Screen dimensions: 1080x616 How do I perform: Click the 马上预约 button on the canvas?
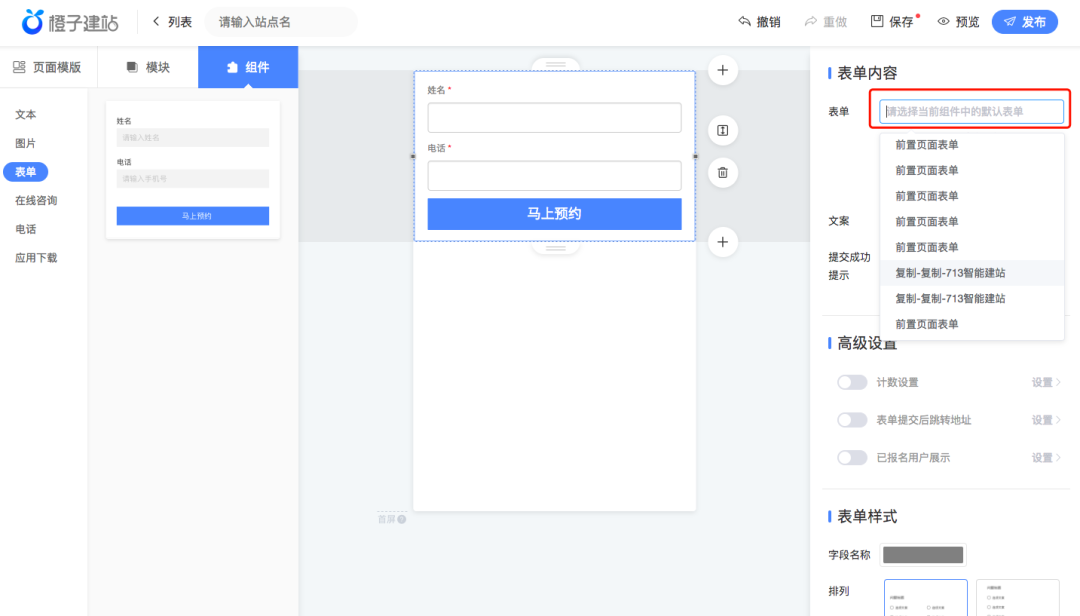[554, 214]
